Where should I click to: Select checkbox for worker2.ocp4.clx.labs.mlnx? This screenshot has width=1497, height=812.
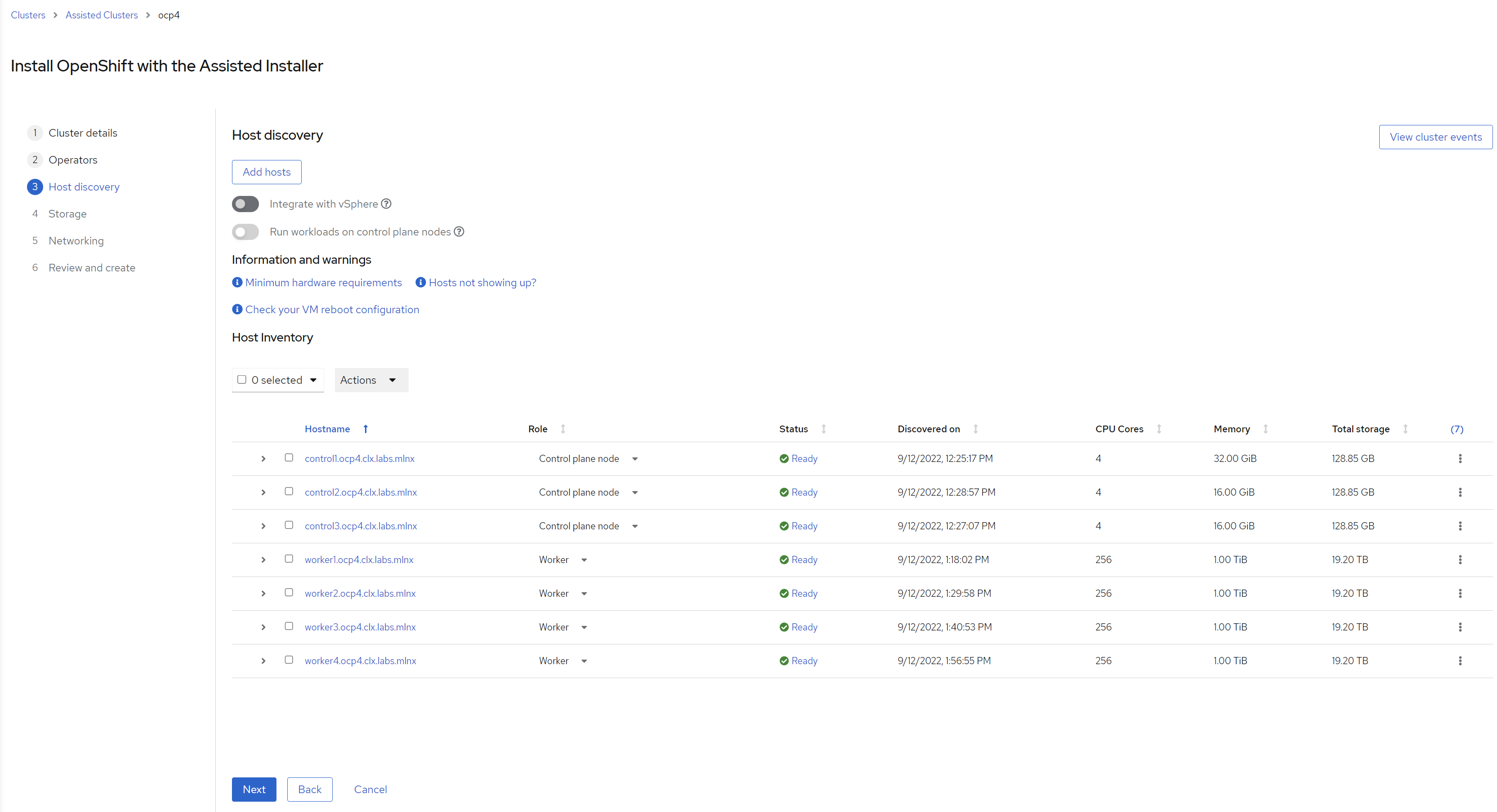point(289,592)
